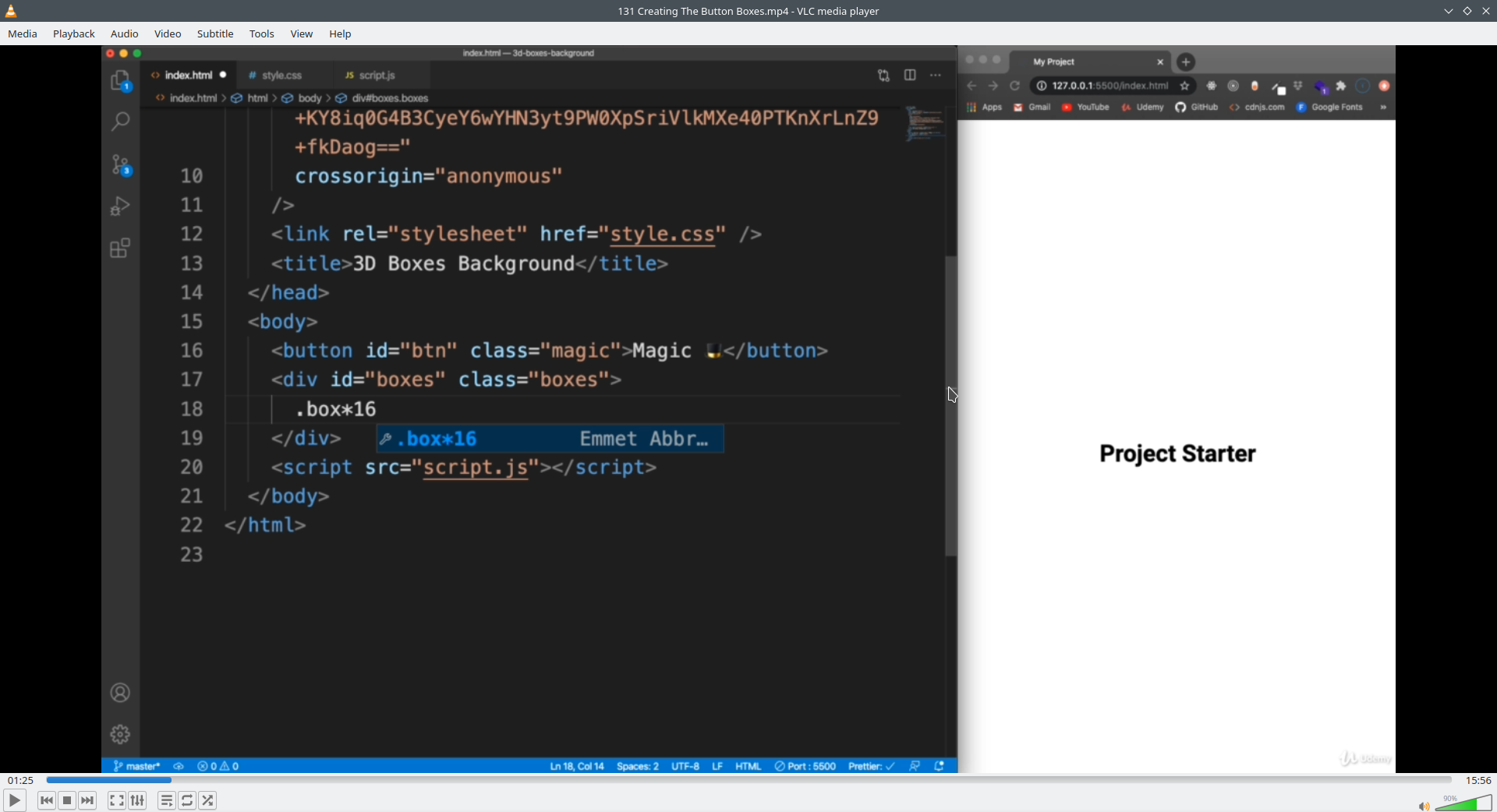Go to the previous media in VLC
1497x812 pixels.
click(x=47, y=800)
